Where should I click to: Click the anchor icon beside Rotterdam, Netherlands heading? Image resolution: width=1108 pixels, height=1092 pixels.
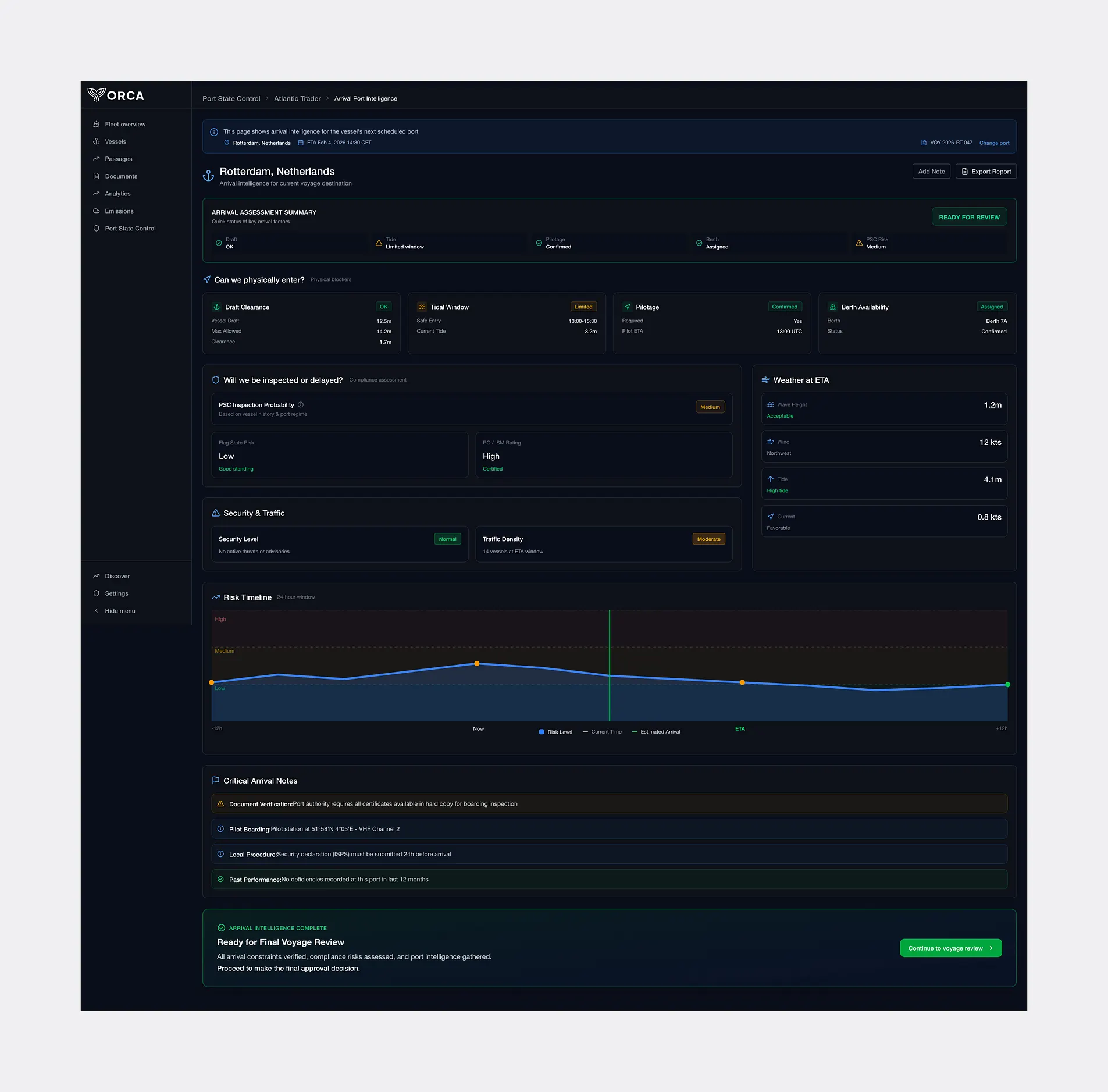208,176
